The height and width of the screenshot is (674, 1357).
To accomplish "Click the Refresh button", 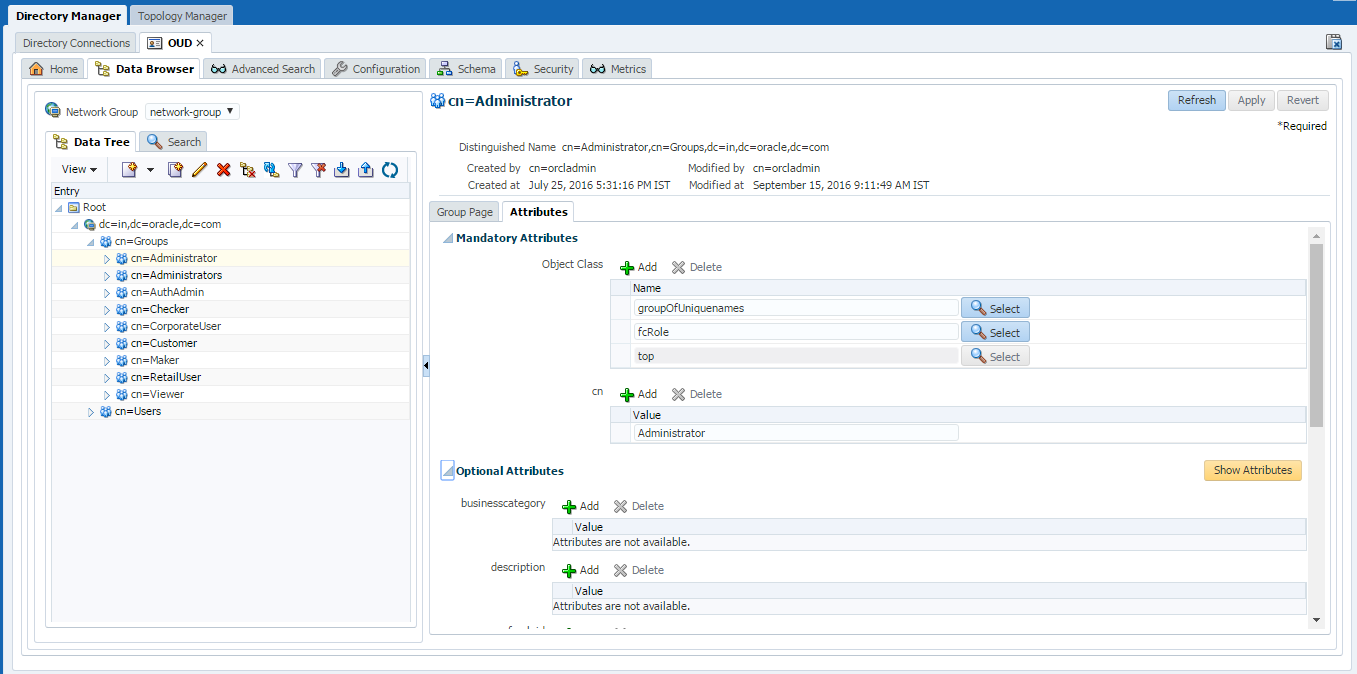I will [x=1197, y=100].
